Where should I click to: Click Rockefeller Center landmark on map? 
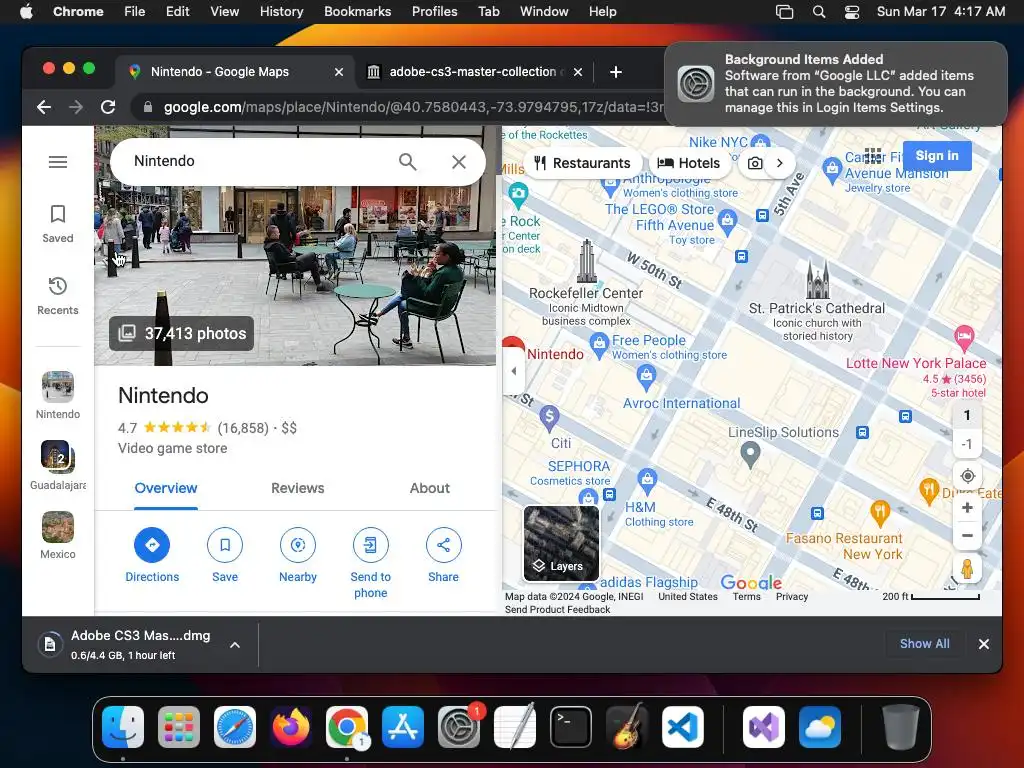(586, 261)
